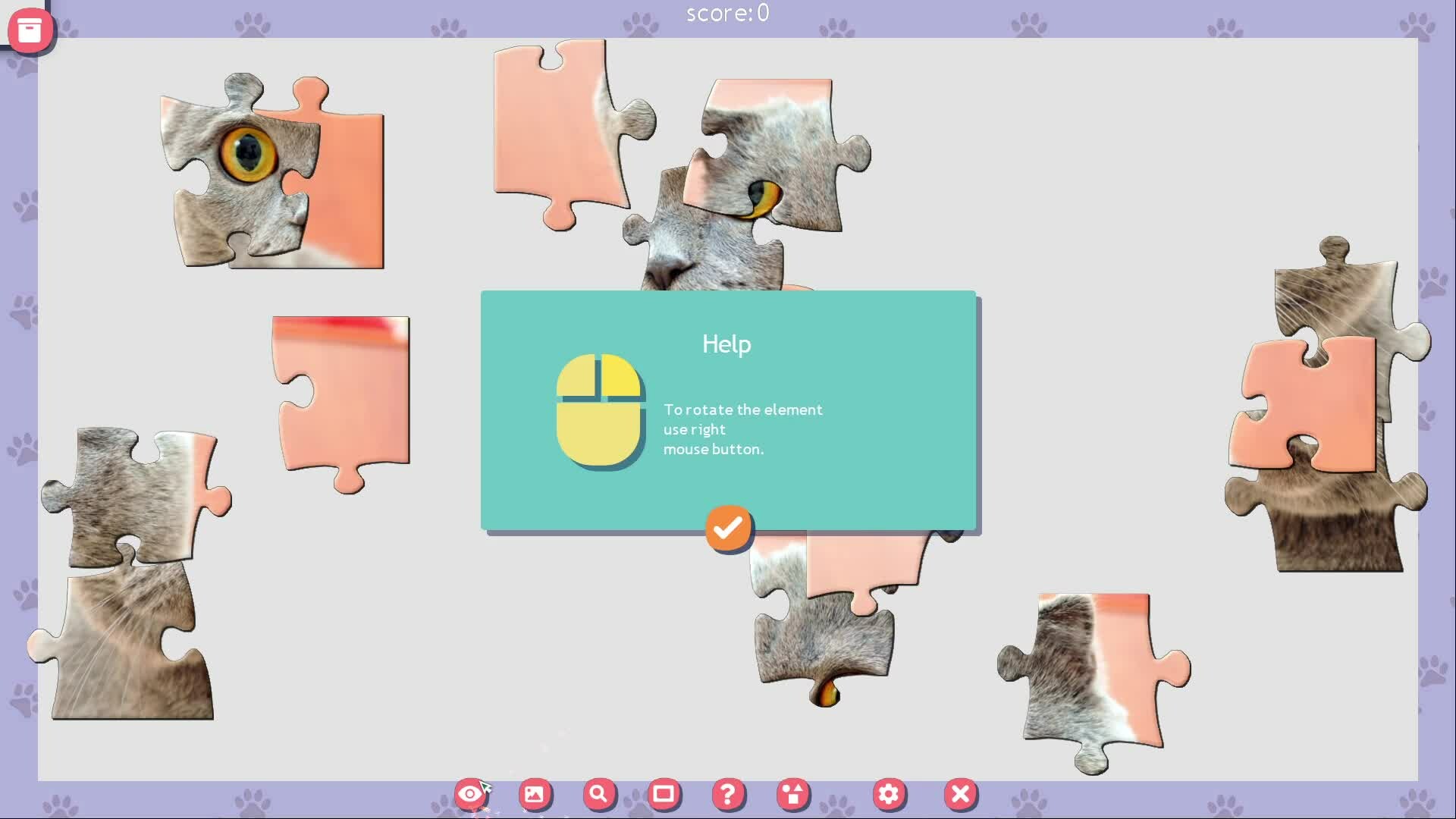Open settings gear icon
Viewport: 1456px width, 819px height.
click(889, 794)
